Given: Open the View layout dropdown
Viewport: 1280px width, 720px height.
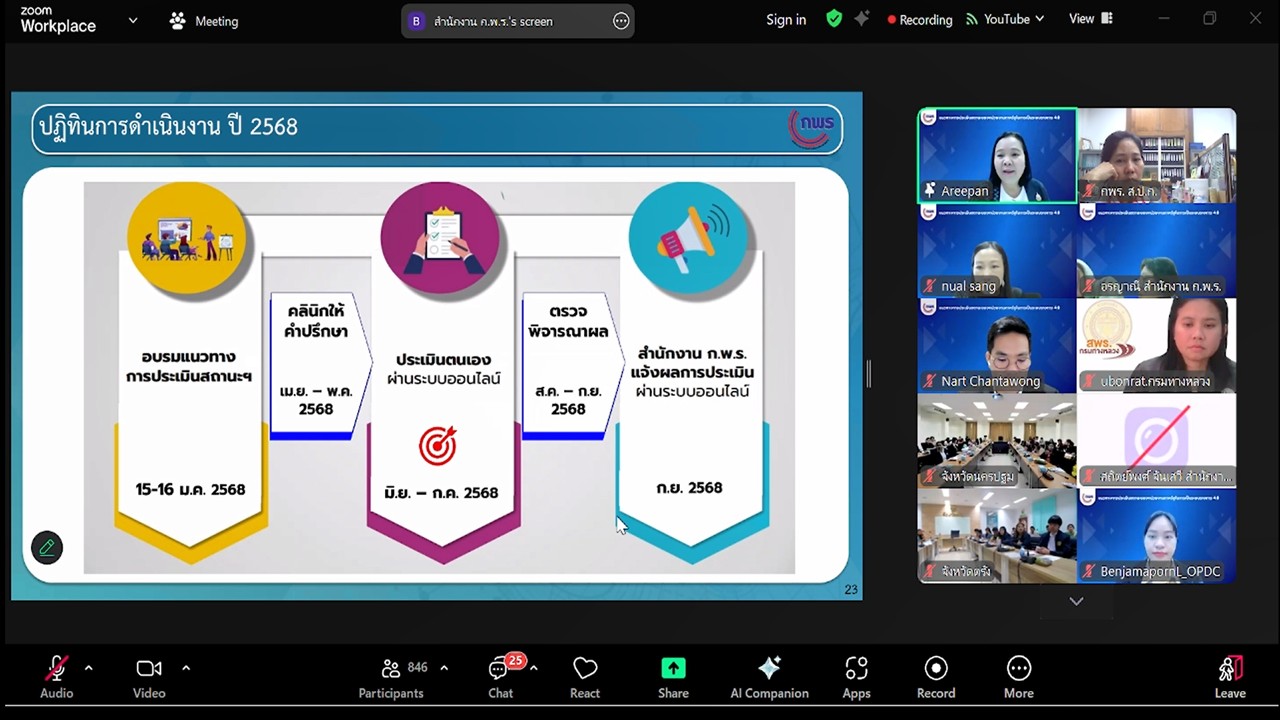Looking at the screenshot, I should pos(1090,19).
